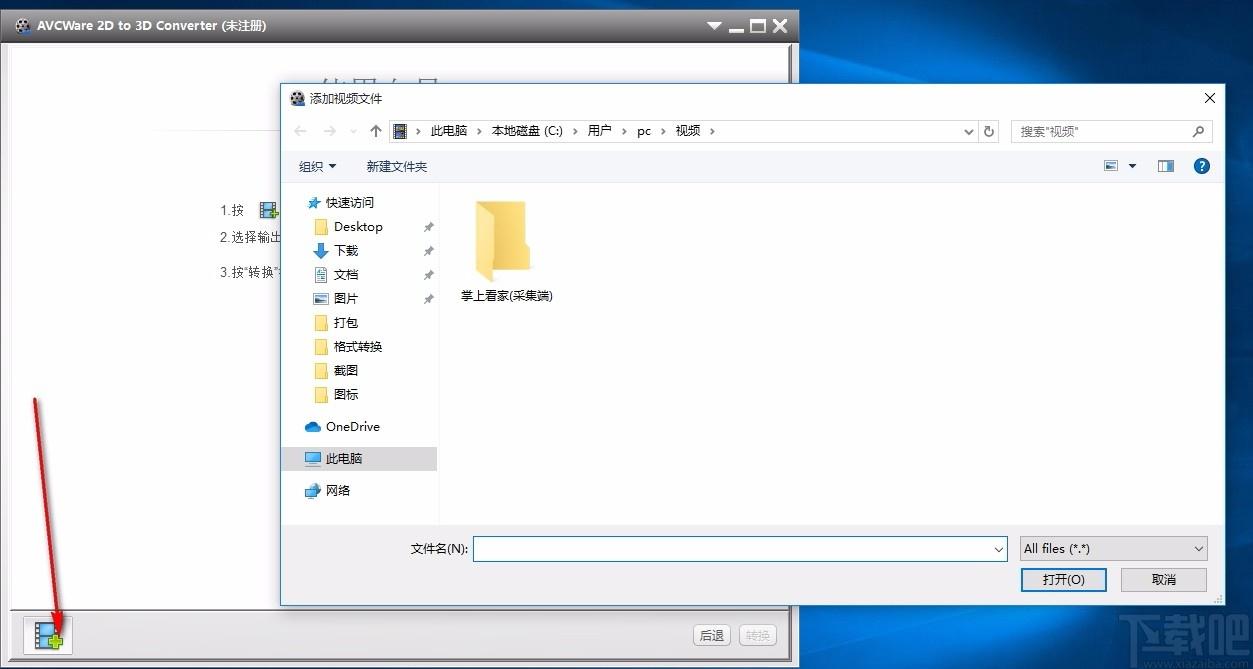Click the search magnifier icon
1253x669 pixels.
click(1199, 131)
